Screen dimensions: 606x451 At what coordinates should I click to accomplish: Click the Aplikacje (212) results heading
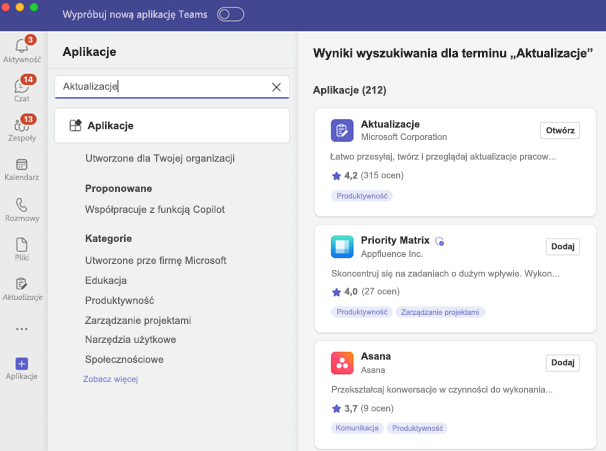[x=349, y=90]
